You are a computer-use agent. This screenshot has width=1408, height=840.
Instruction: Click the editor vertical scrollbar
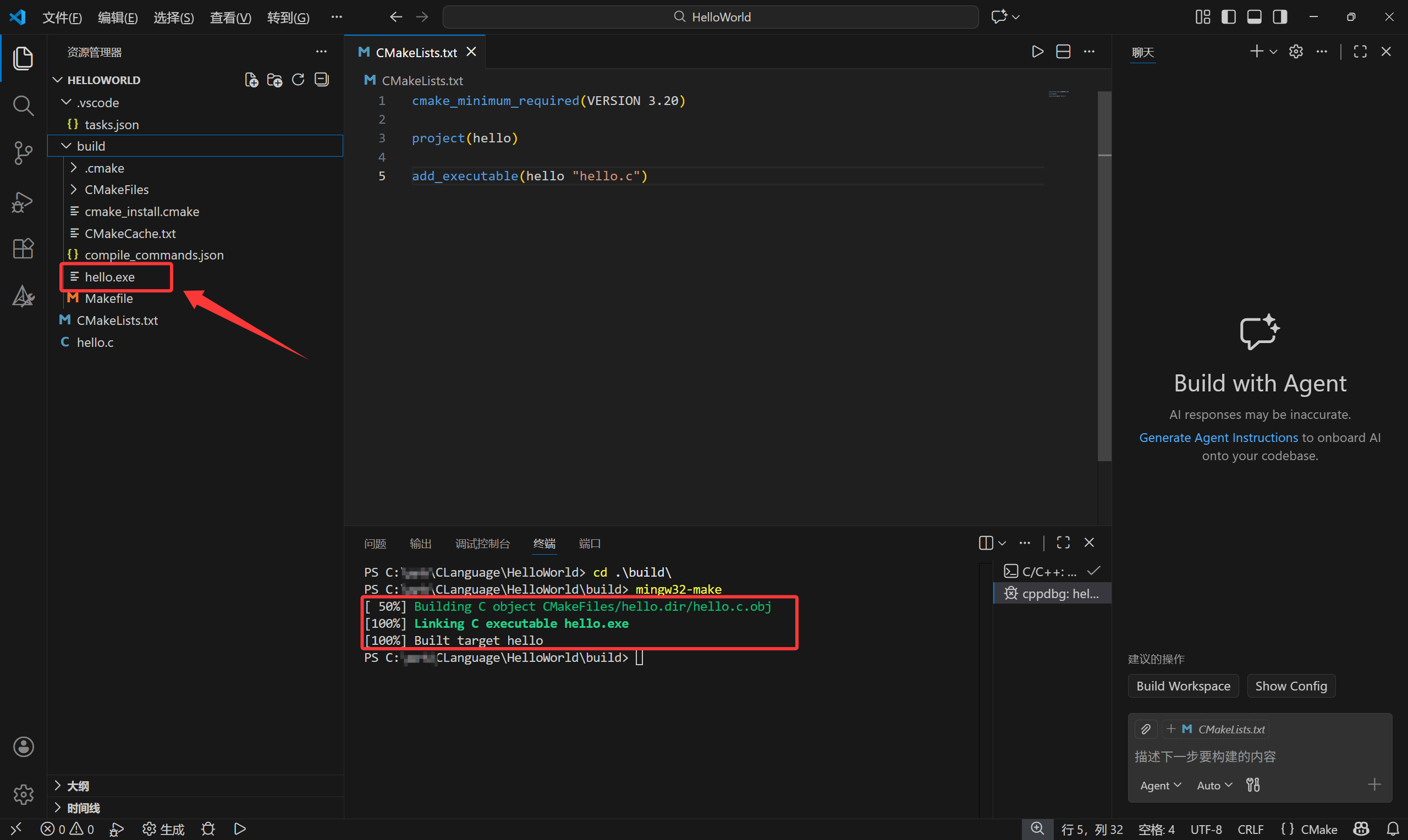click(1104, 276)
